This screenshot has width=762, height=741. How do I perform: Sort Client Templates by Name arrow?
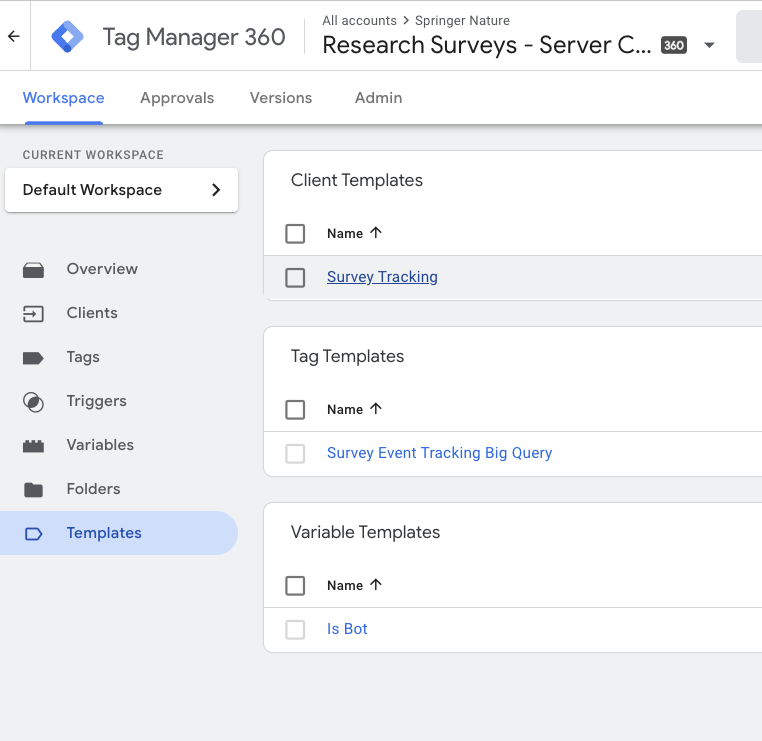pos(376,232)
